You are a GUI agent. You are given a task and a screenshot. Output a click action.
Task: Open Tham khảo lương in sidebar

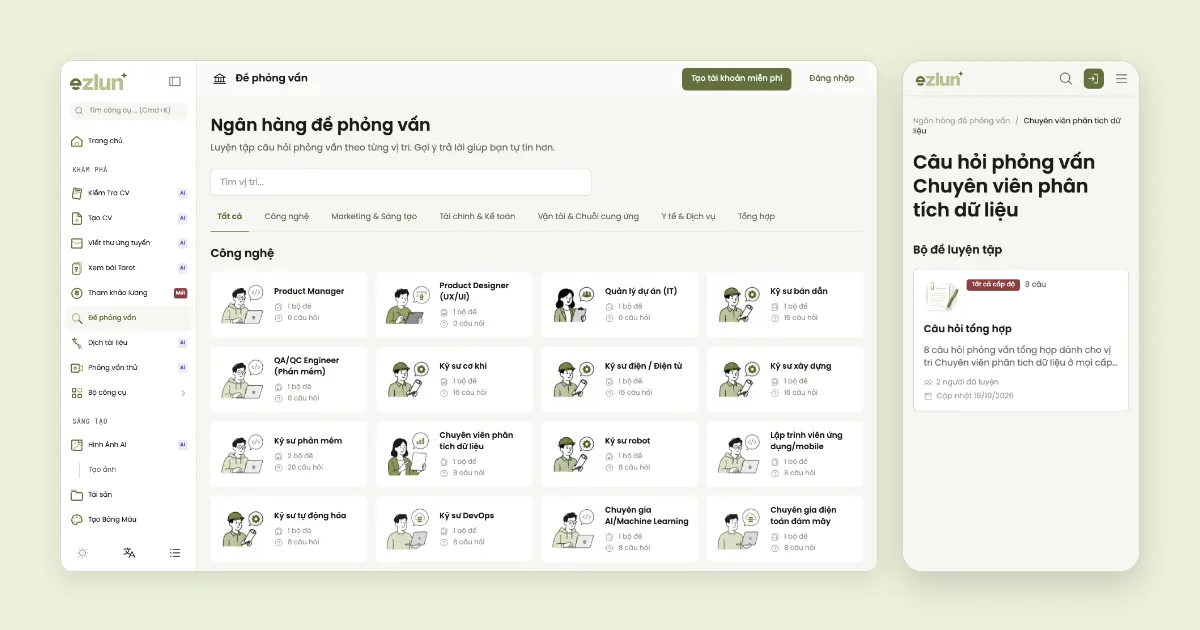point(128,293)
